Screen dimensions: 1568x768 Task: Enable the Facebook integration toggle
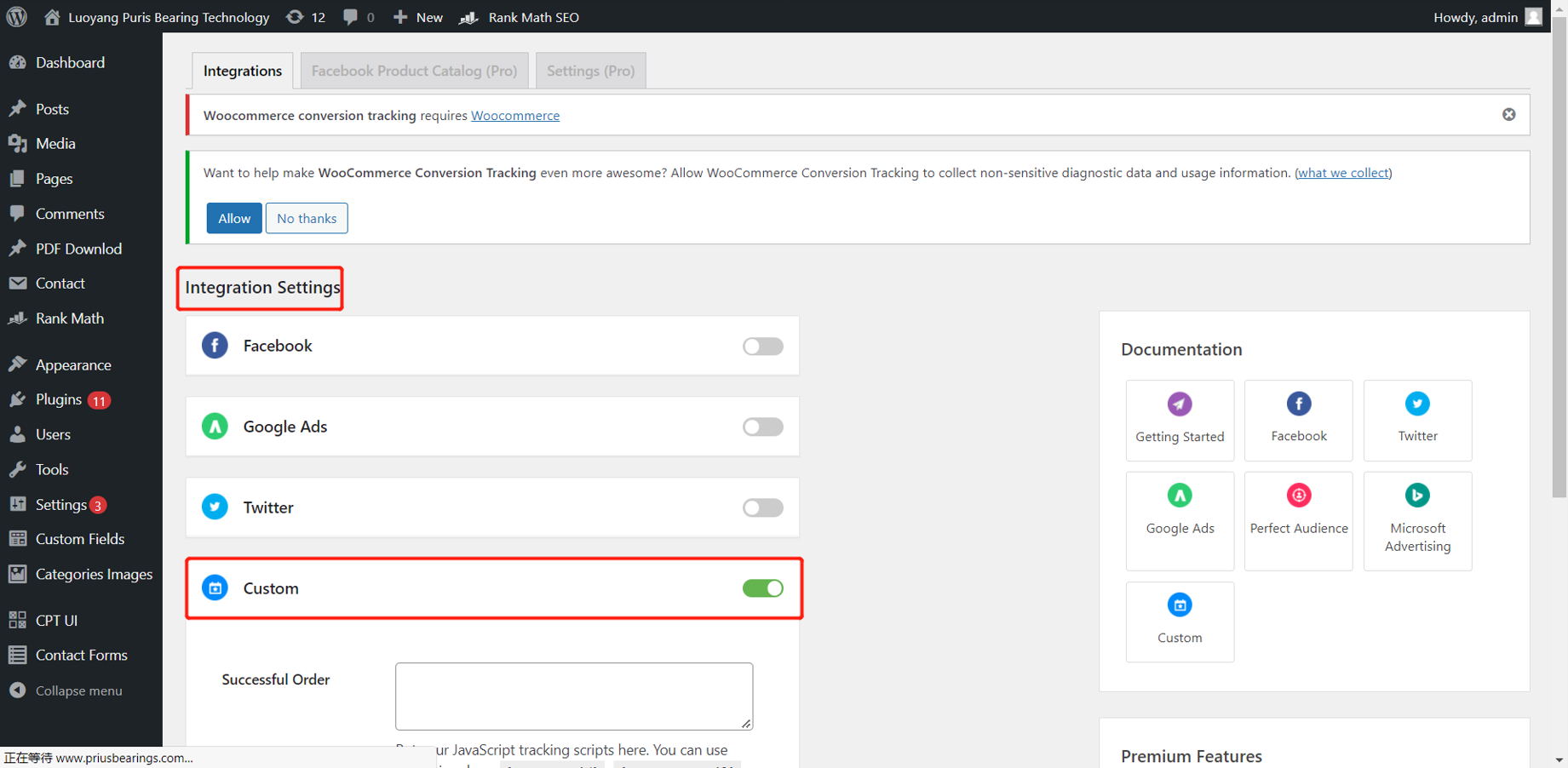coord(762,346)
